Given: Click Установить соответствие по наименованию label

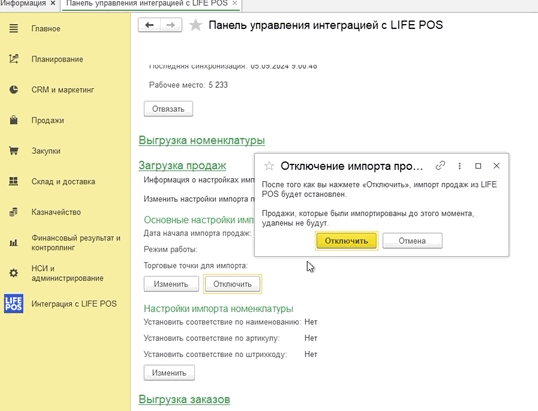Looking at the screenshot, I should pos(222,322).
